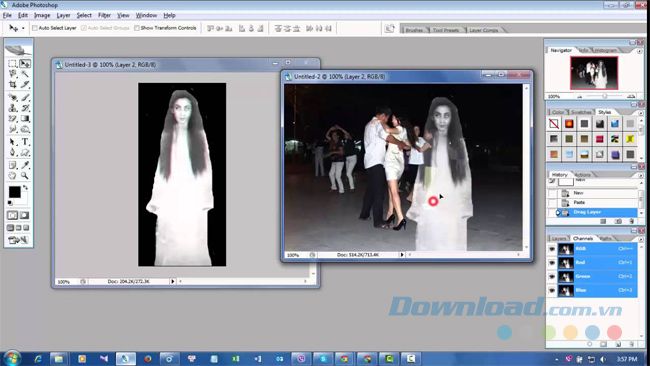
Task: Select the Horizontal Type tool
Action: tap(25, 142)
